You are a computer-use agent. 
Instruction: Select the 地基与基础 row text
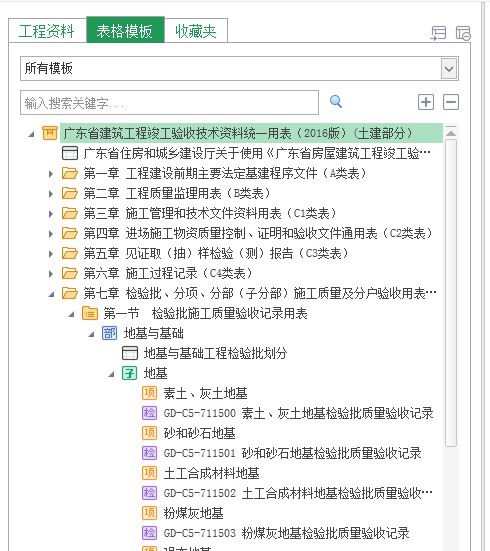click(x=154, y=333)
